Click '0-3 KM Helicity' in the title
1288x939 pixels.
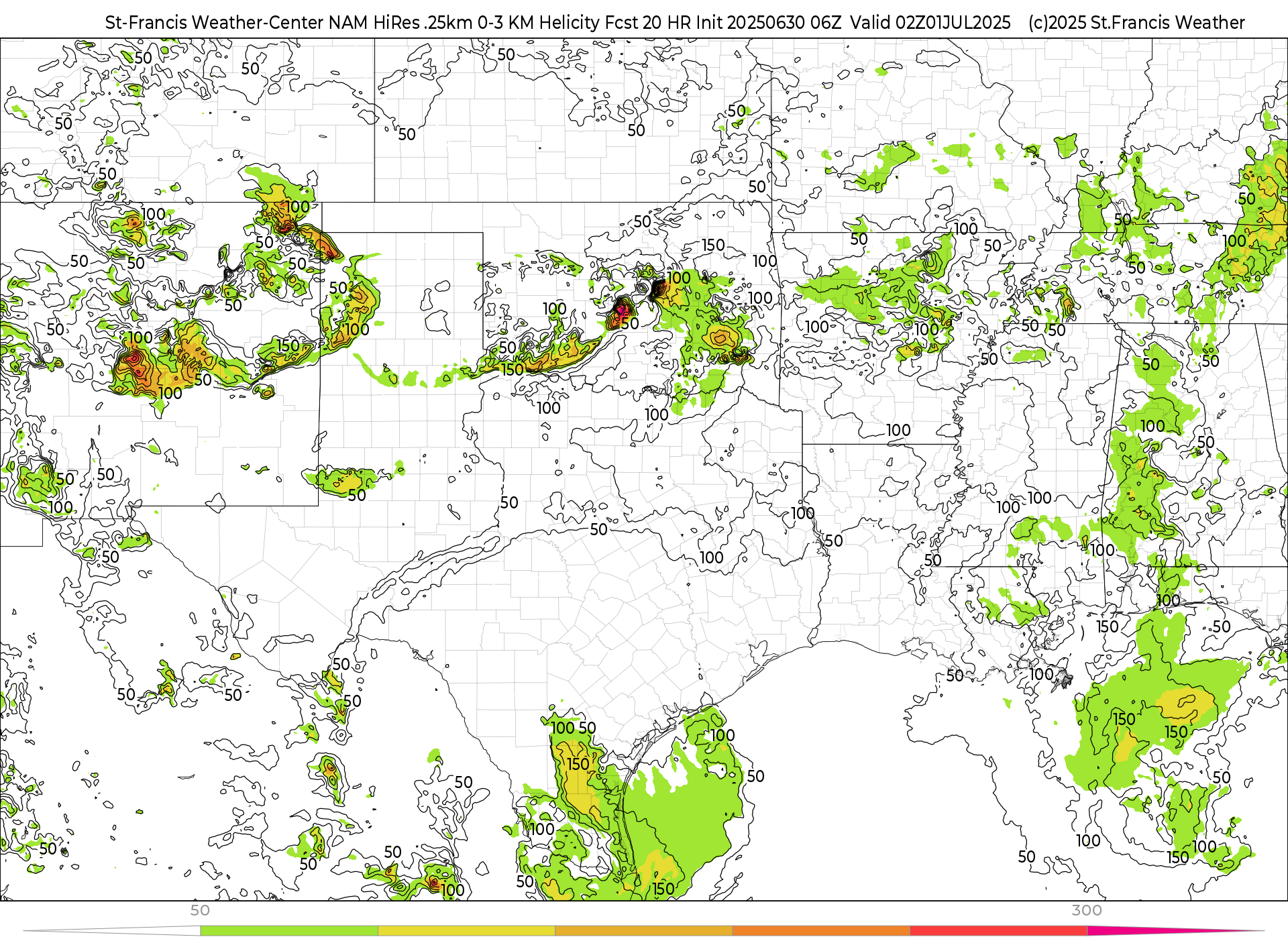click(539, 23)
